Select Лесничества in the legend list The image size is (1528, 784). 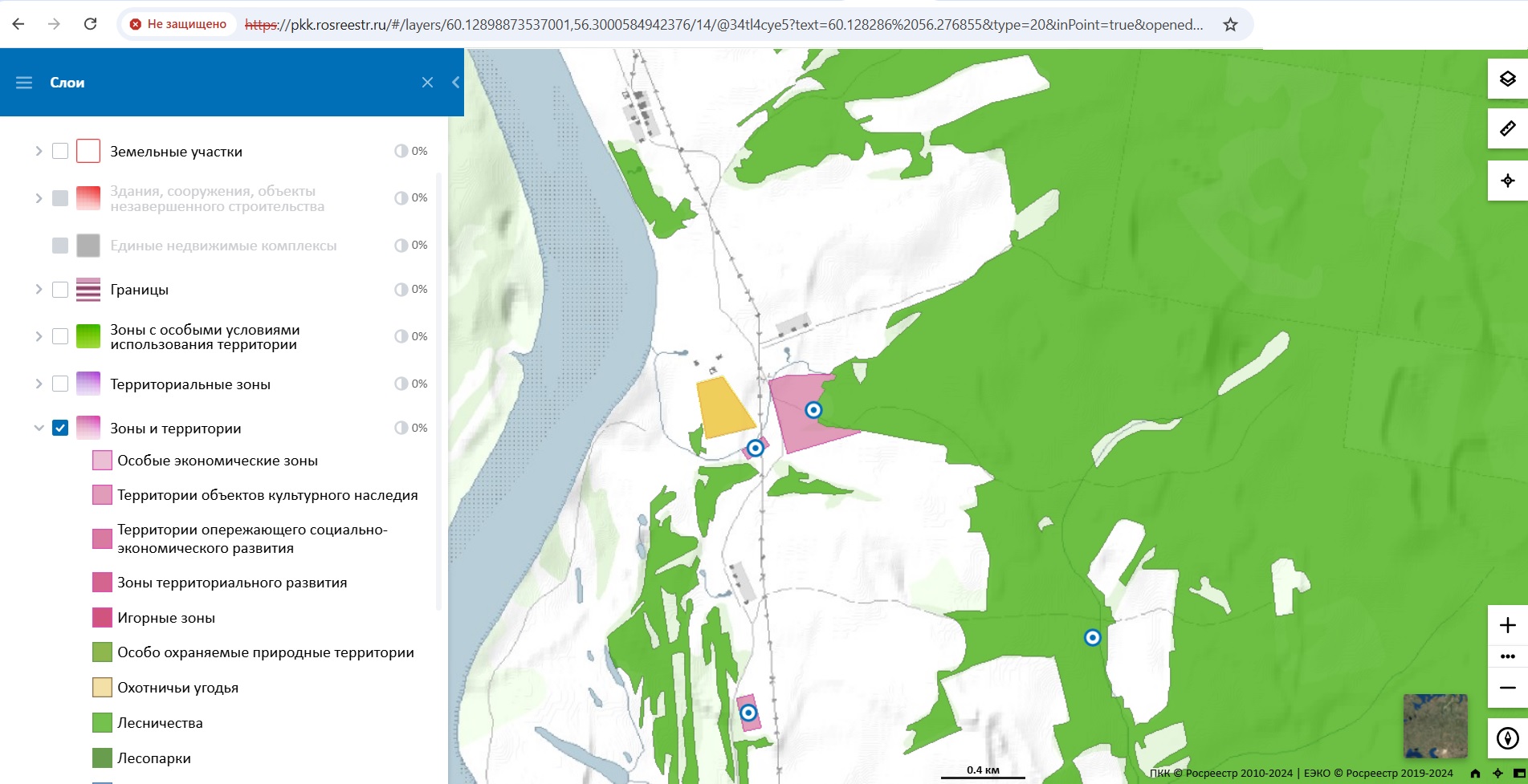[x=160, y=723]
